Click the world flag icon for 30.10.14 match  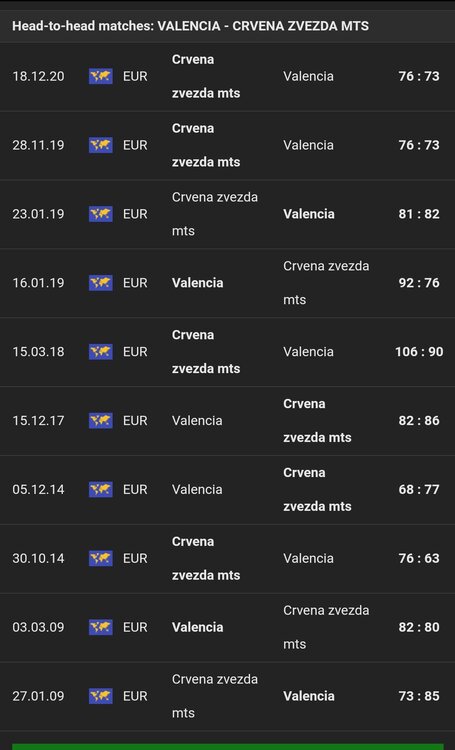pos(100,558)
